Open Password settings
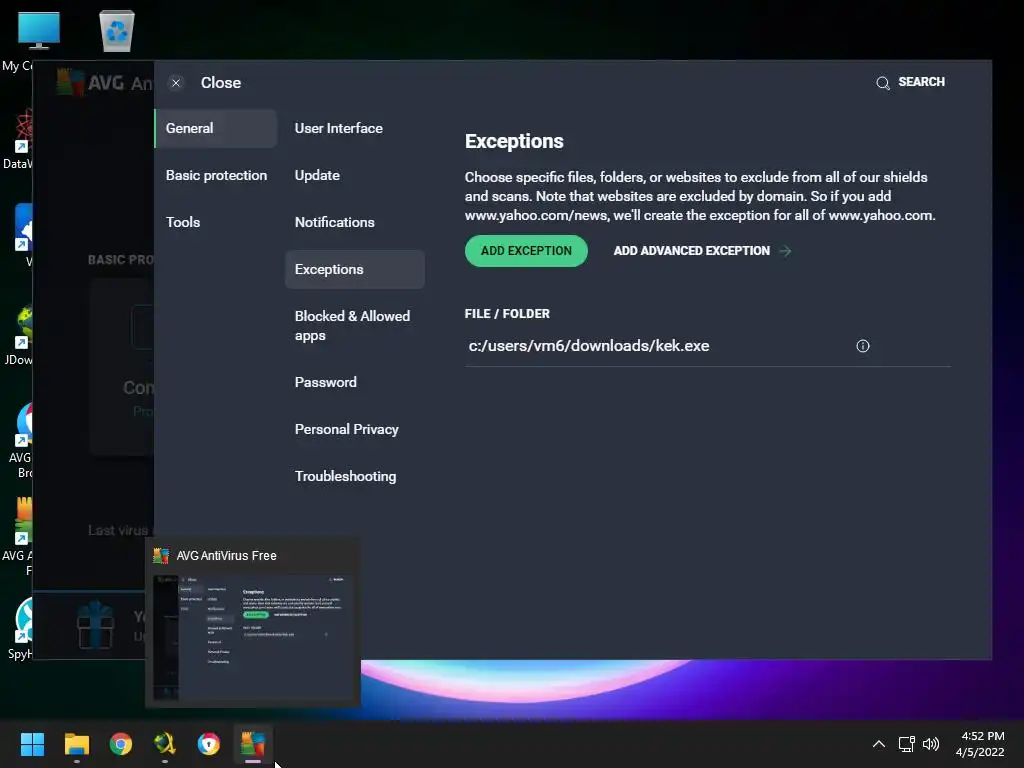 (x=325, y=383)
